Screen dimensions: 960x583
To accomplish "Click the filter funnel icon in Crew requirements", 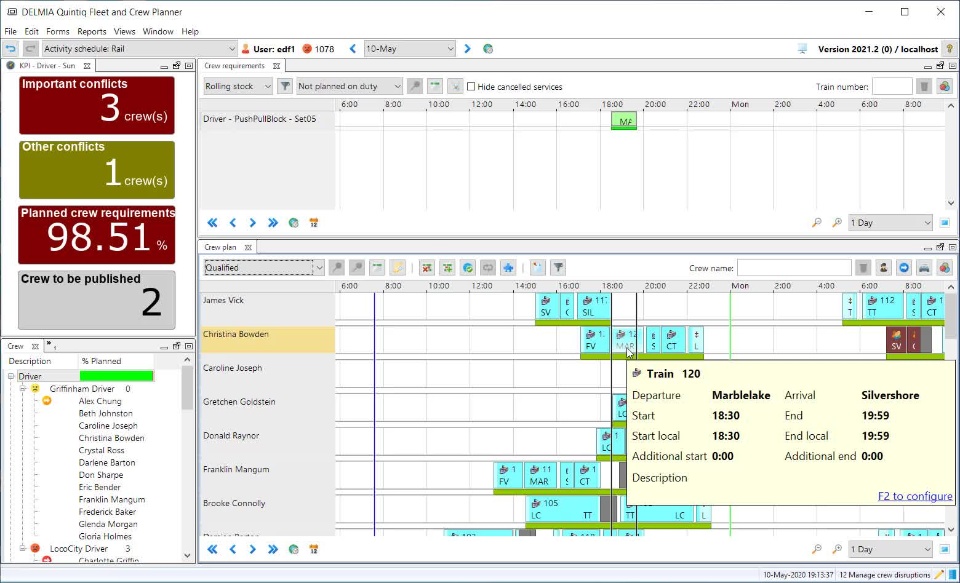I will click(x=285, y=86).
